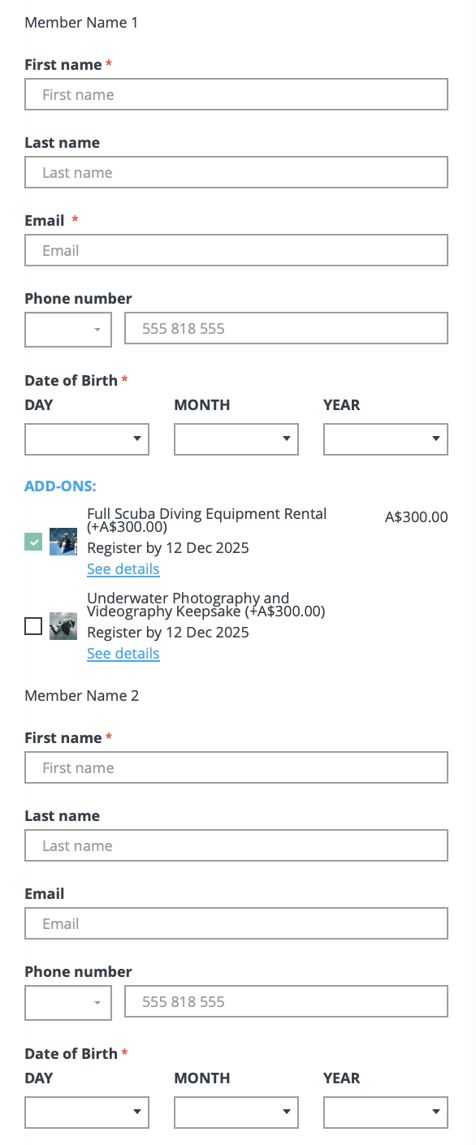Open Member 1 date of birth YEAR dropdown
Screen dimensions: 476x1145
[x=385, y=439]
